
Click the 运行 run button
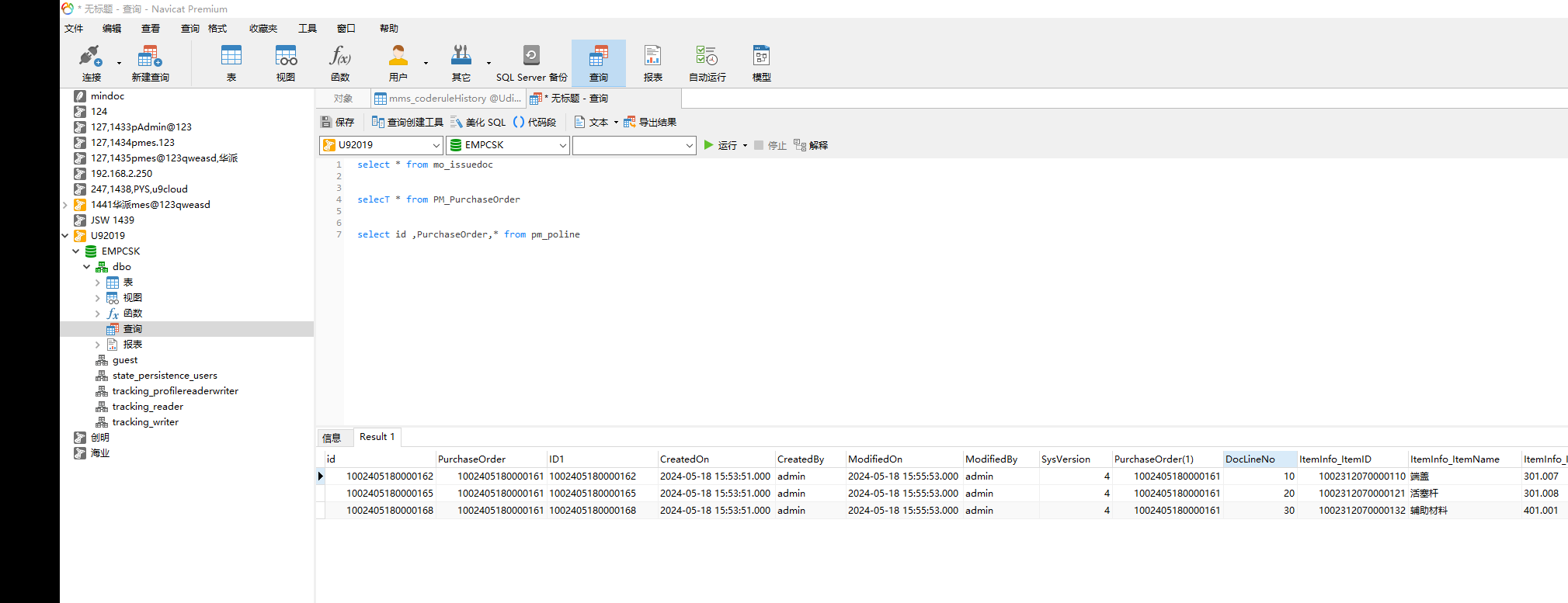tap(721, 145)
